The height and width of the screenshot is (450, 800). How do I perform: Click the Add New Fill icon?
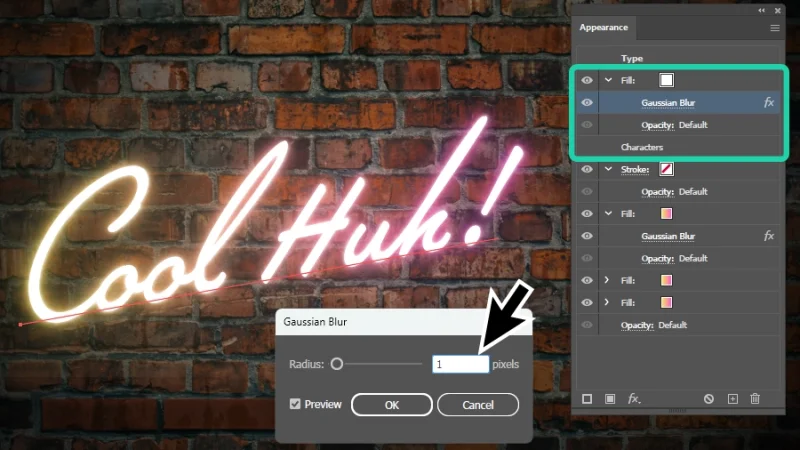pos(610,398)
